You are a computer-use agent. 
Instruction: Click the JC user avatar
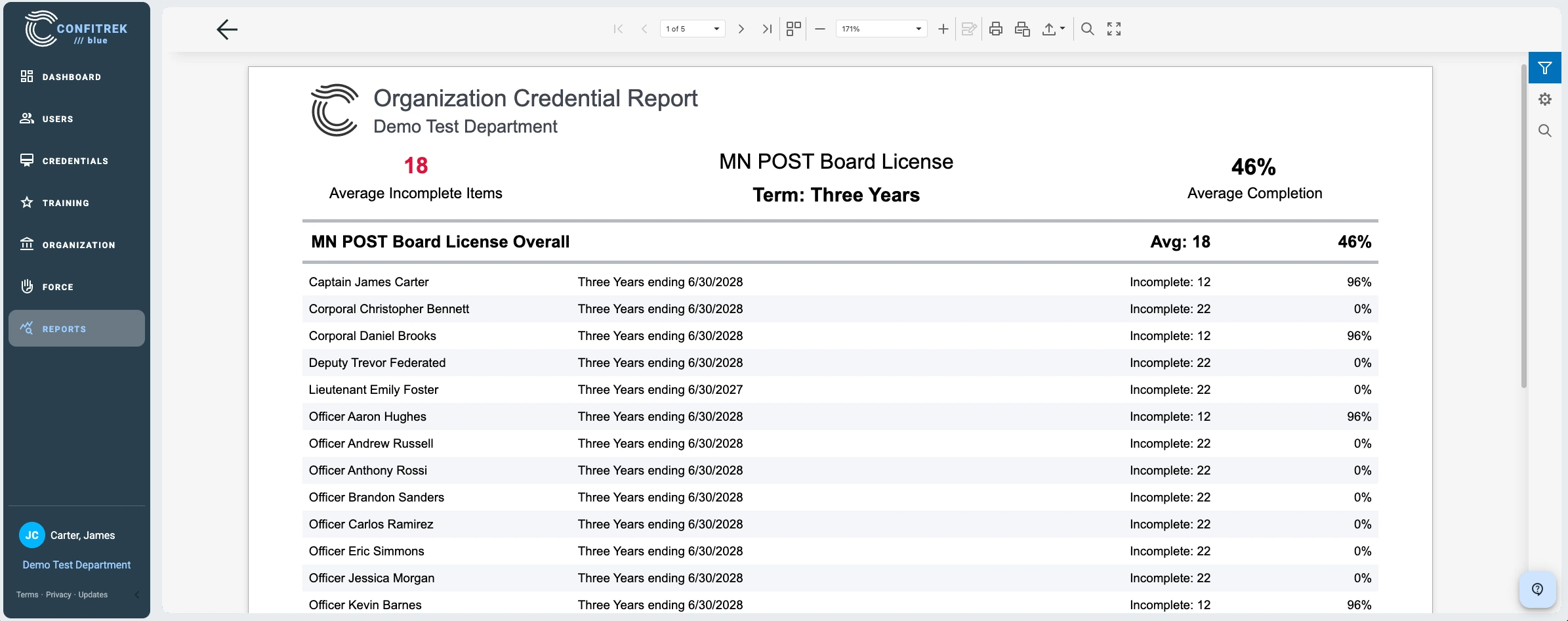(x=32, y=535)
